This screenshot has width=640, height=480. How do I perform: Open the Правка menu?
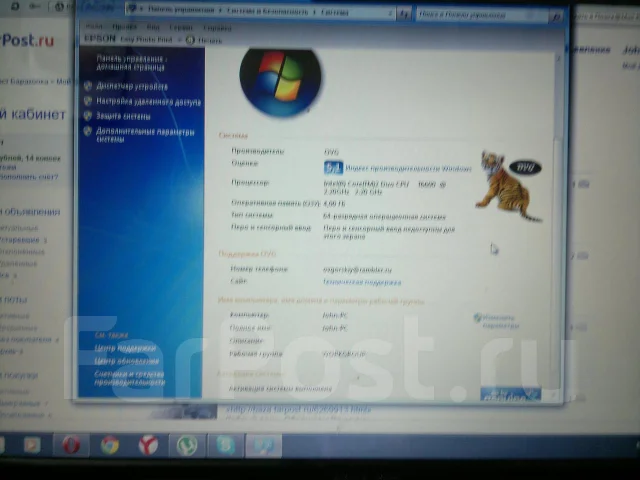click(x=124, y=27)
